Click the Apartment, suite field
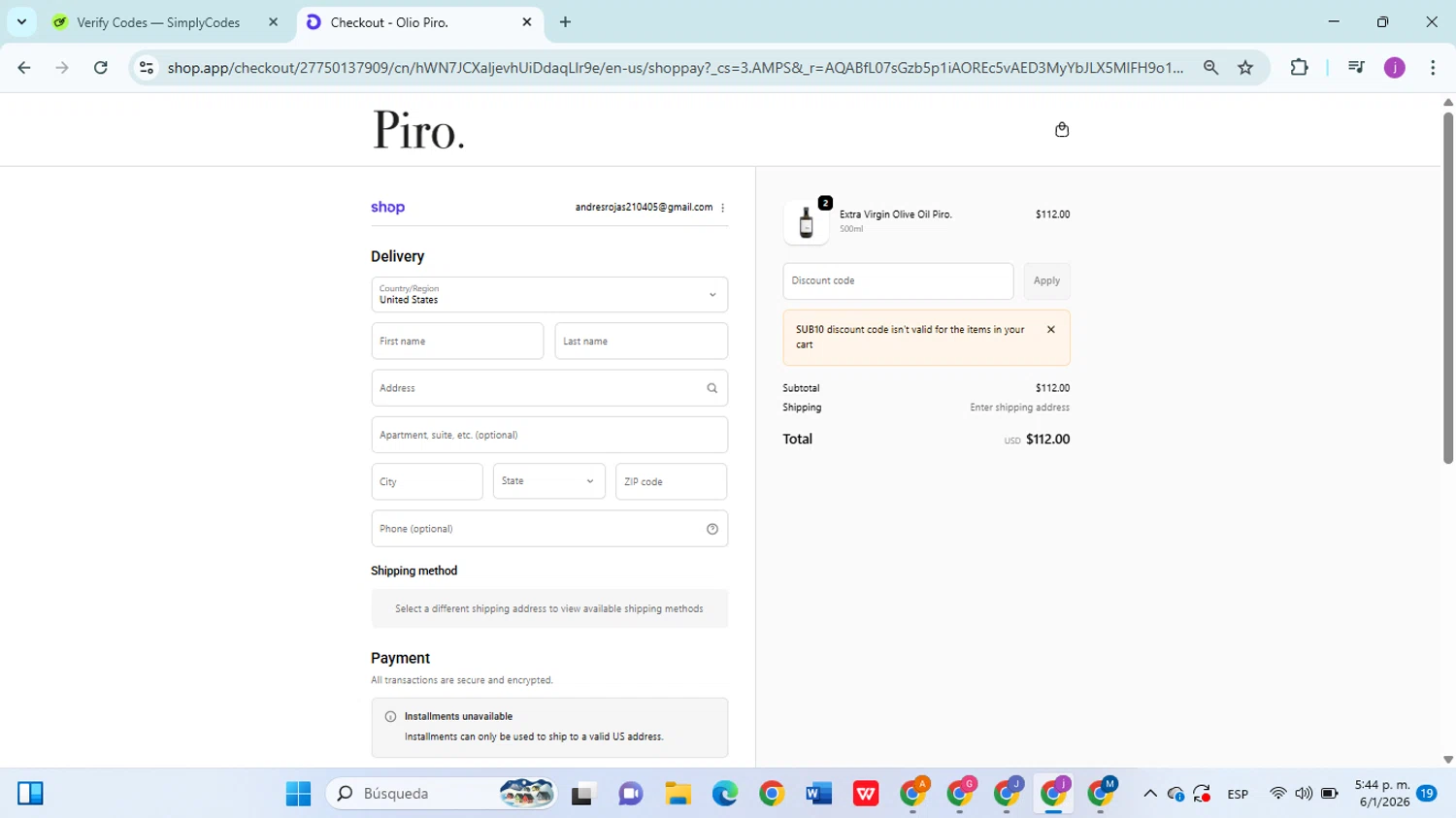1456x818 pixels. click(549, 435)
